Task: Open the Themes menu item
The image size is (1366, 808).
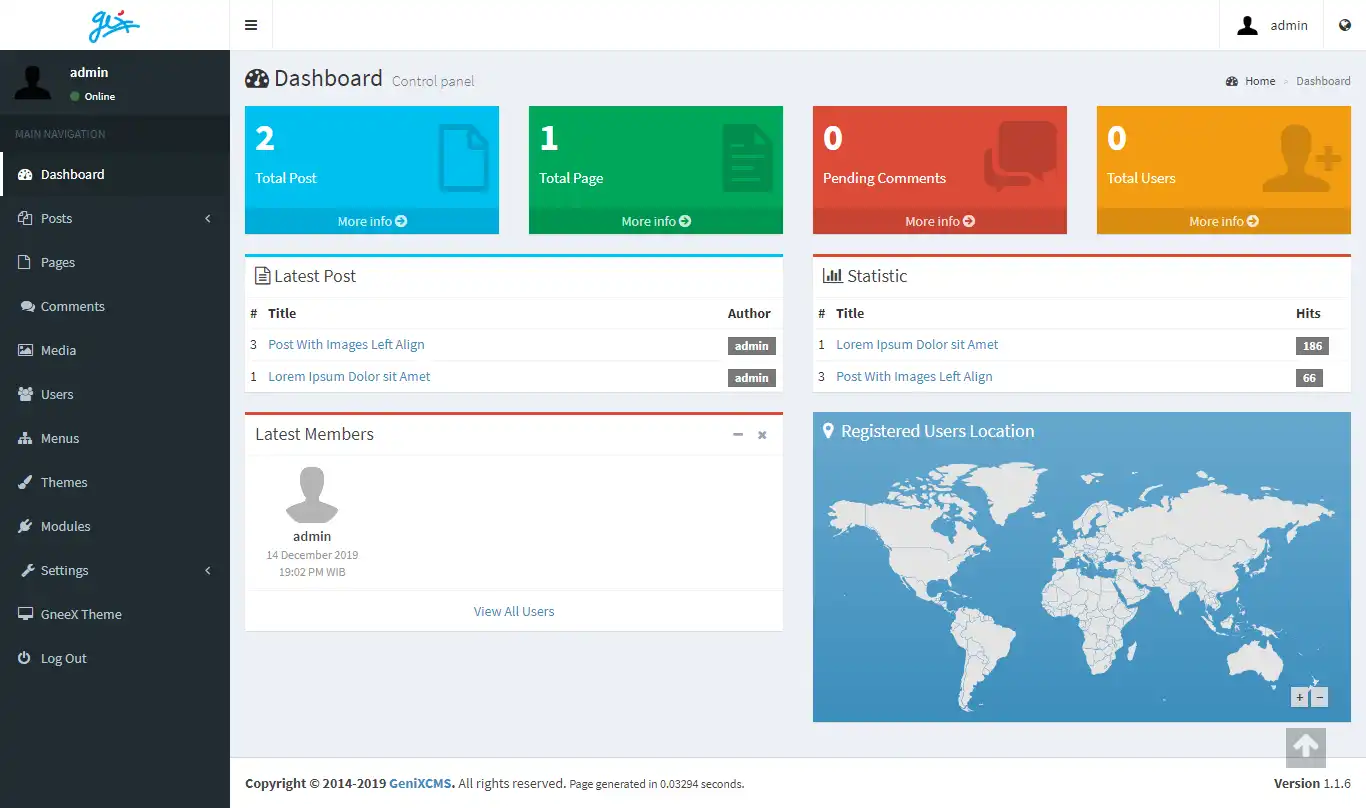Action: [115, 482]
